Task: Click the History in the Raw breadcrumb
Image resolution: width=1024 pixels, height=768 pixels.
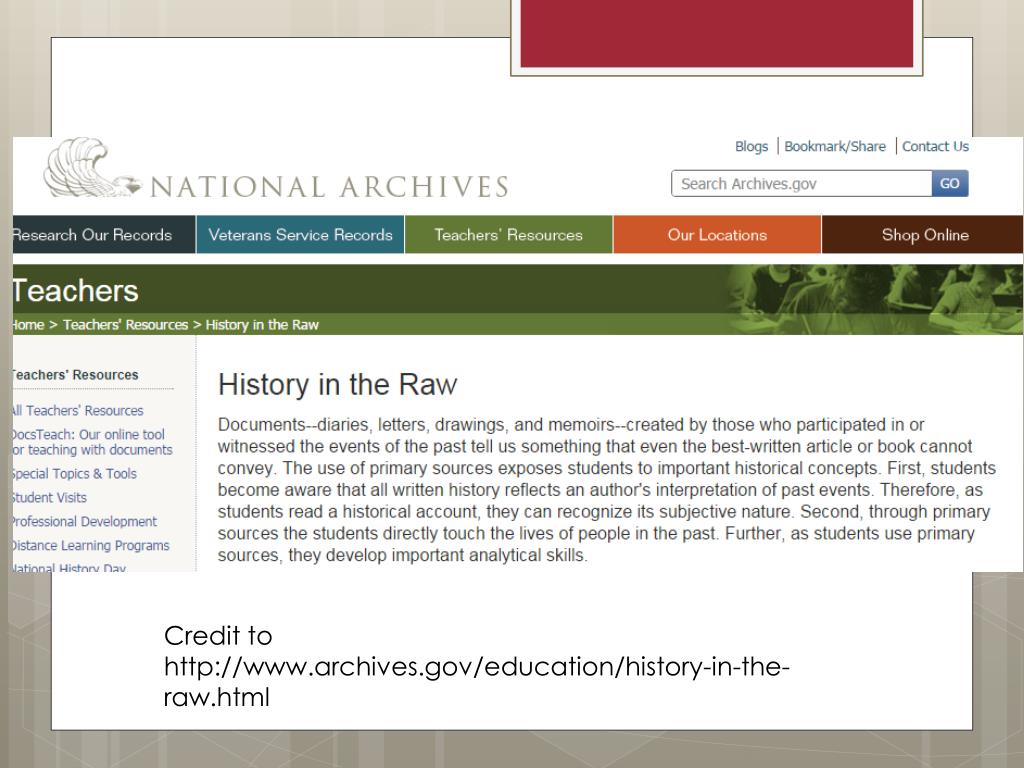Action: pos(262,325)
